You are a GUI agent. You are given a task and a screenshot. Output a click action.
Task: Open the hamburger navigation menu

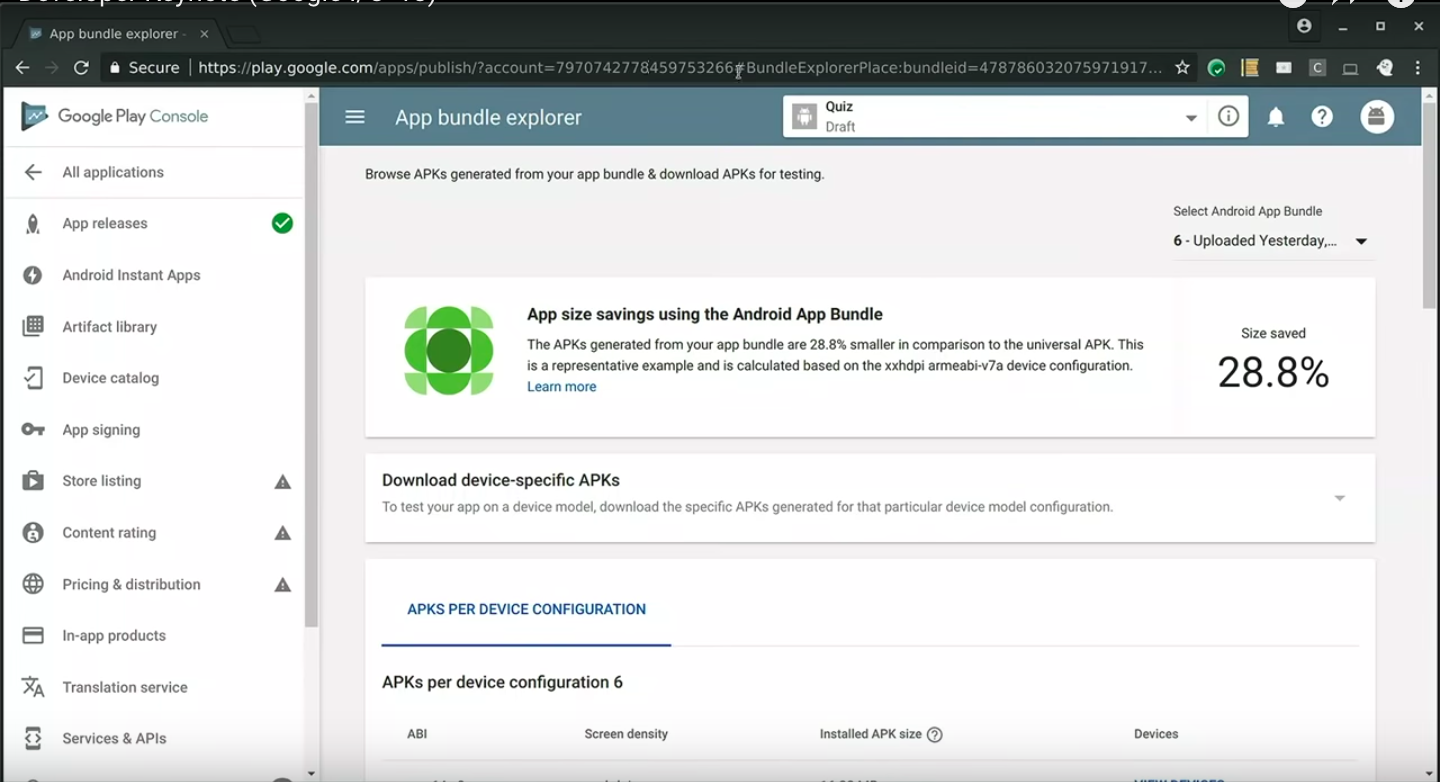point(354,117)
